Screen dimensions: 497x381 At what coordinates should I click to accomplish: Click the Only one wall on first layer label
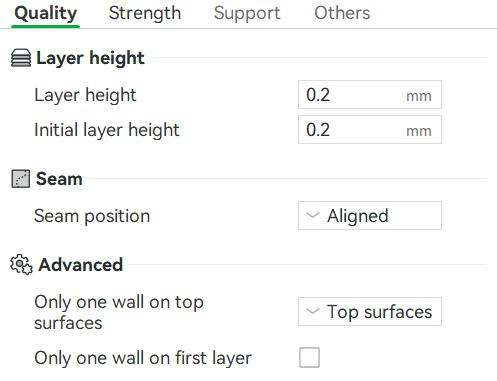pyautogui.click(x=143, y=358)
